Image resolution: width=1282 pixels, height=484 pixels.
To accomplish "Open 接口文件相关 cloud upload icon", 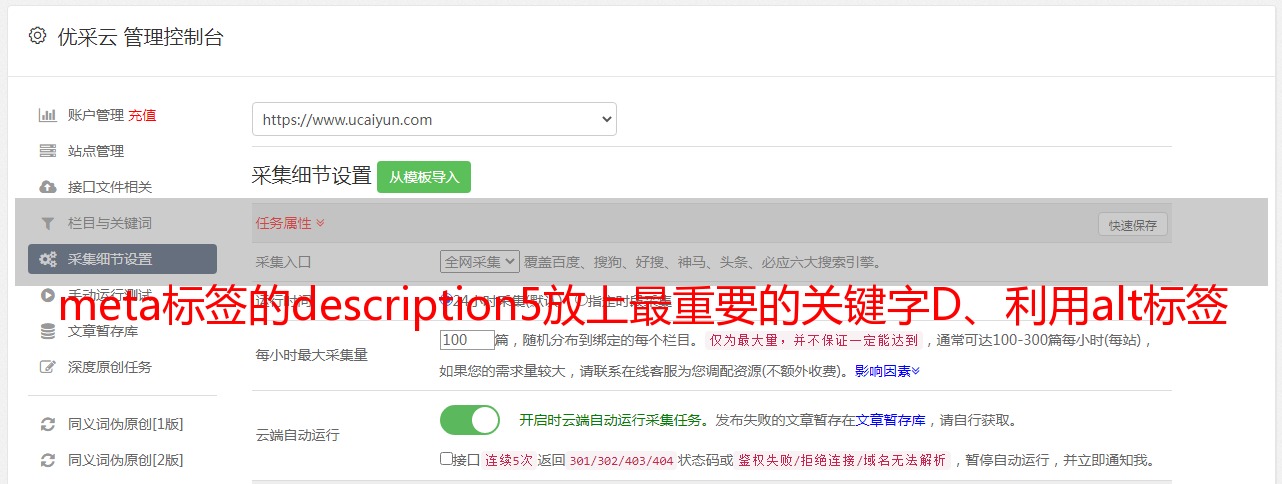I will 47,187.
